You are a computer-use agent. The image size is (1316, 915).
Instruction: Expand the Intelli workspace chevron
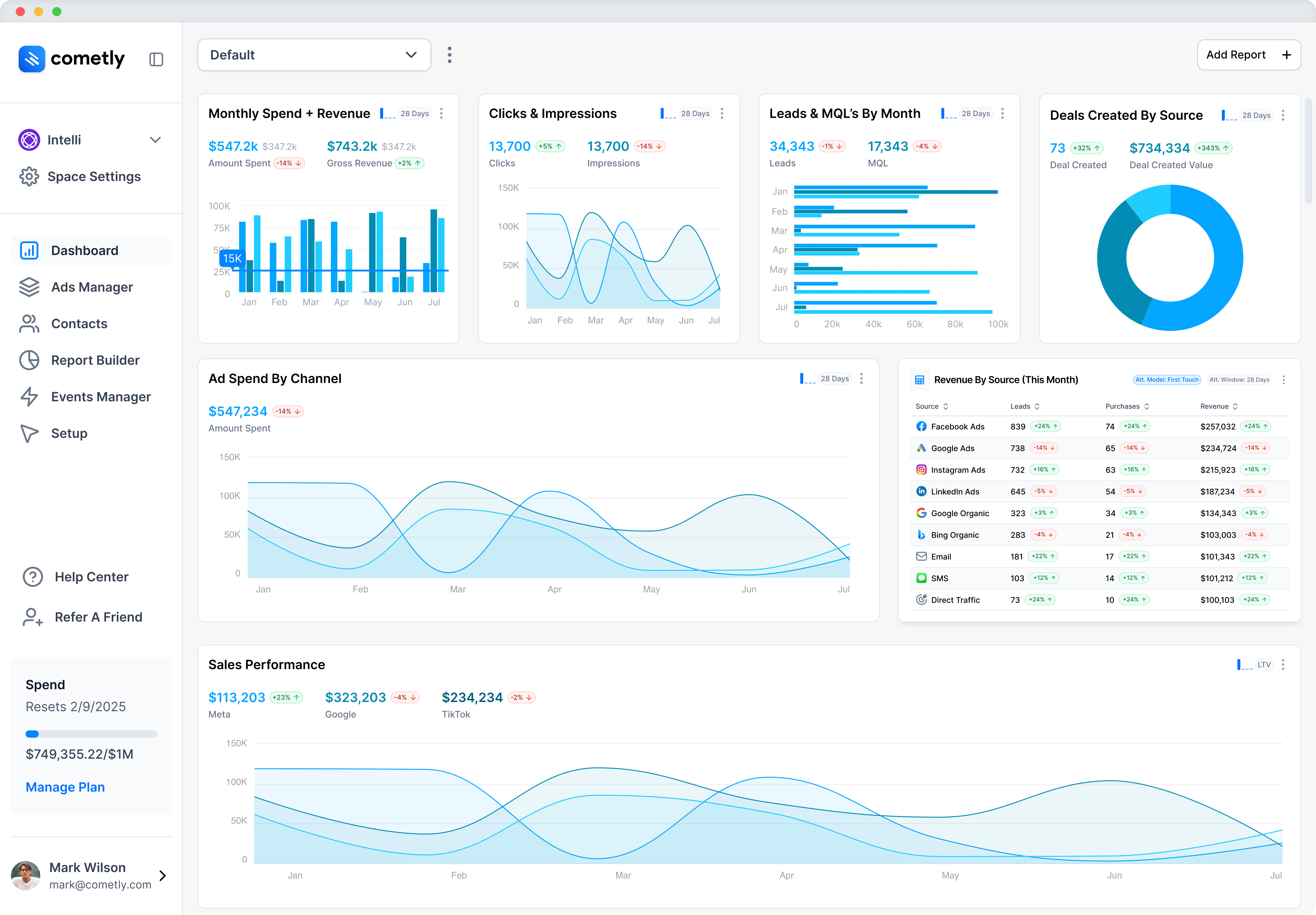155,140
